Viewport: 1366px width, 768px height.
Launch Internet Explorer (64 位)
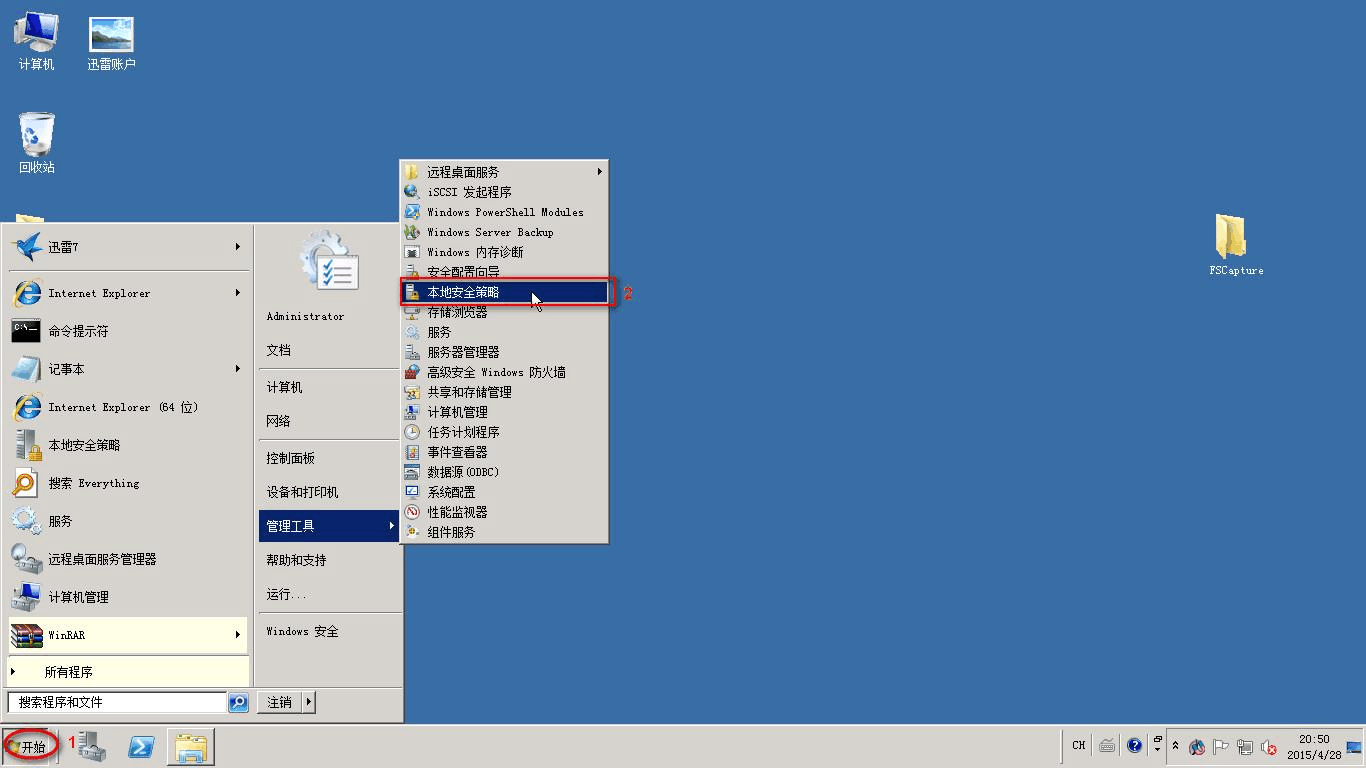point(128,407)
